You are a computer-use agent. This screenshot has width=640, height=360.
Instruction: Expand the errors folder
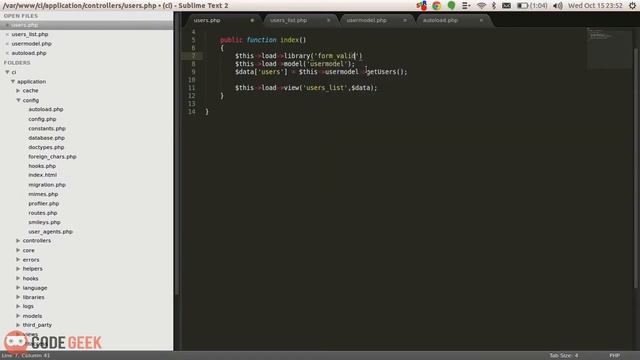18,259
